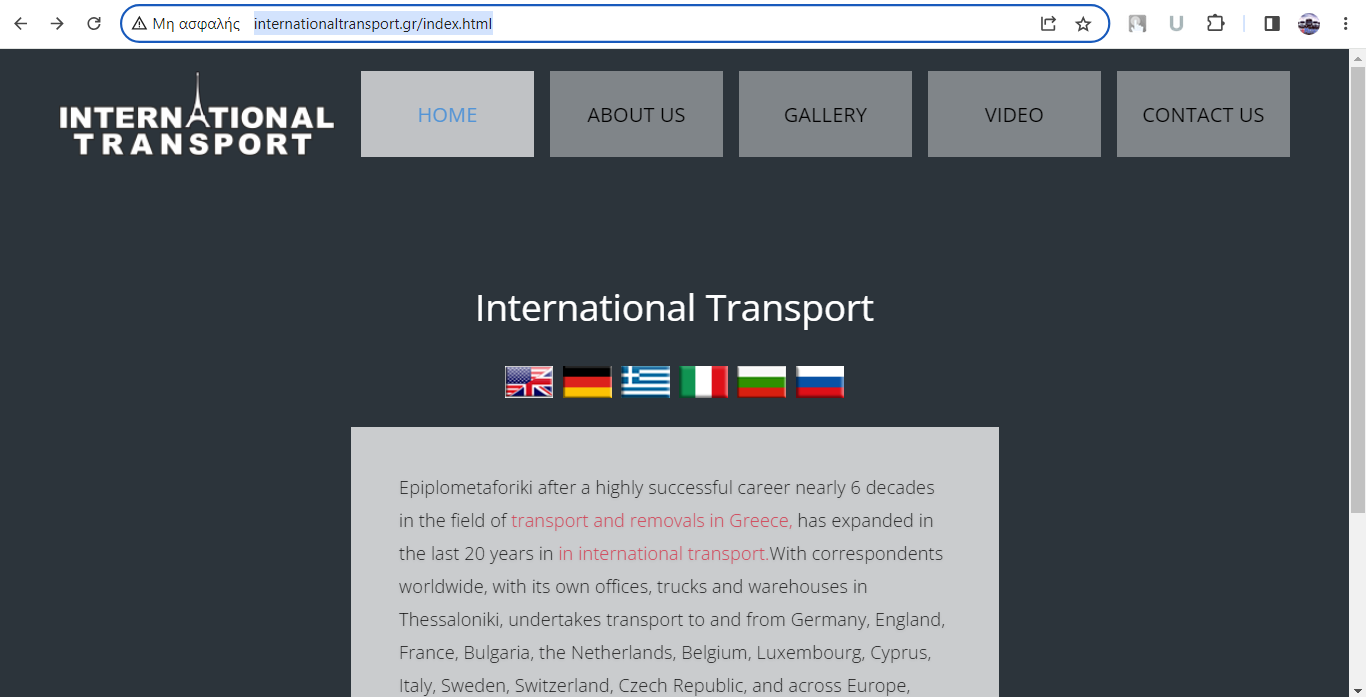Open the browser extensions puzzle icon
This screenshot has height=697, width=1366.
click(1215, 24)
